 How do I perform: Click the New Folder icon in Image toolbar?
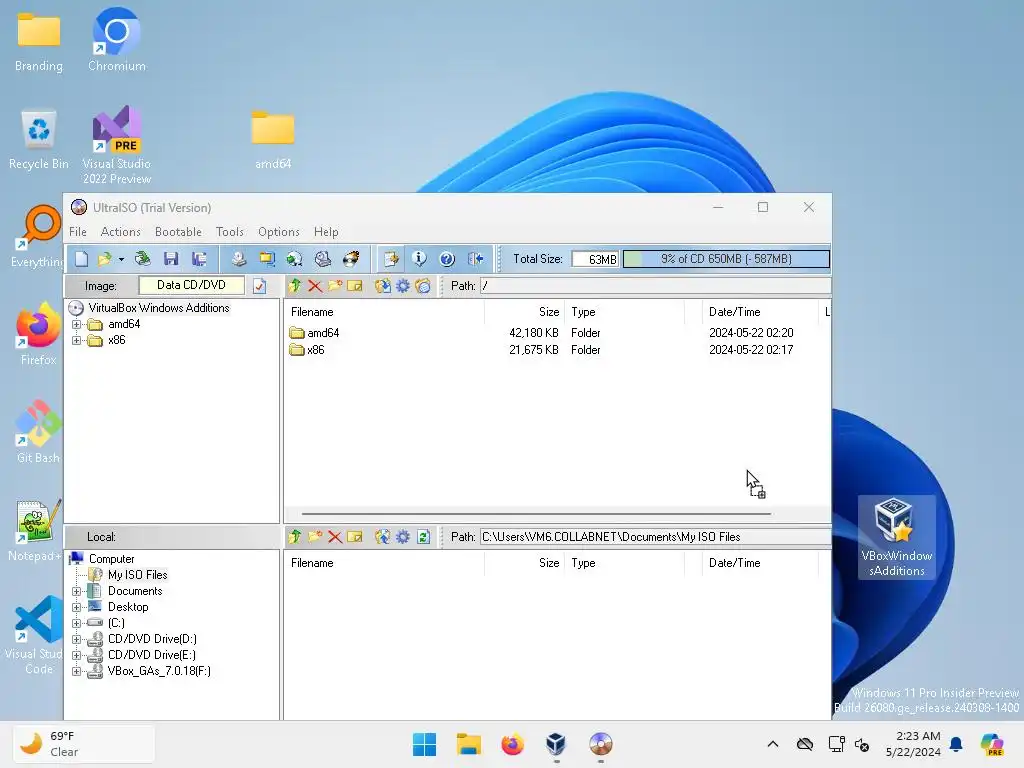335,286
